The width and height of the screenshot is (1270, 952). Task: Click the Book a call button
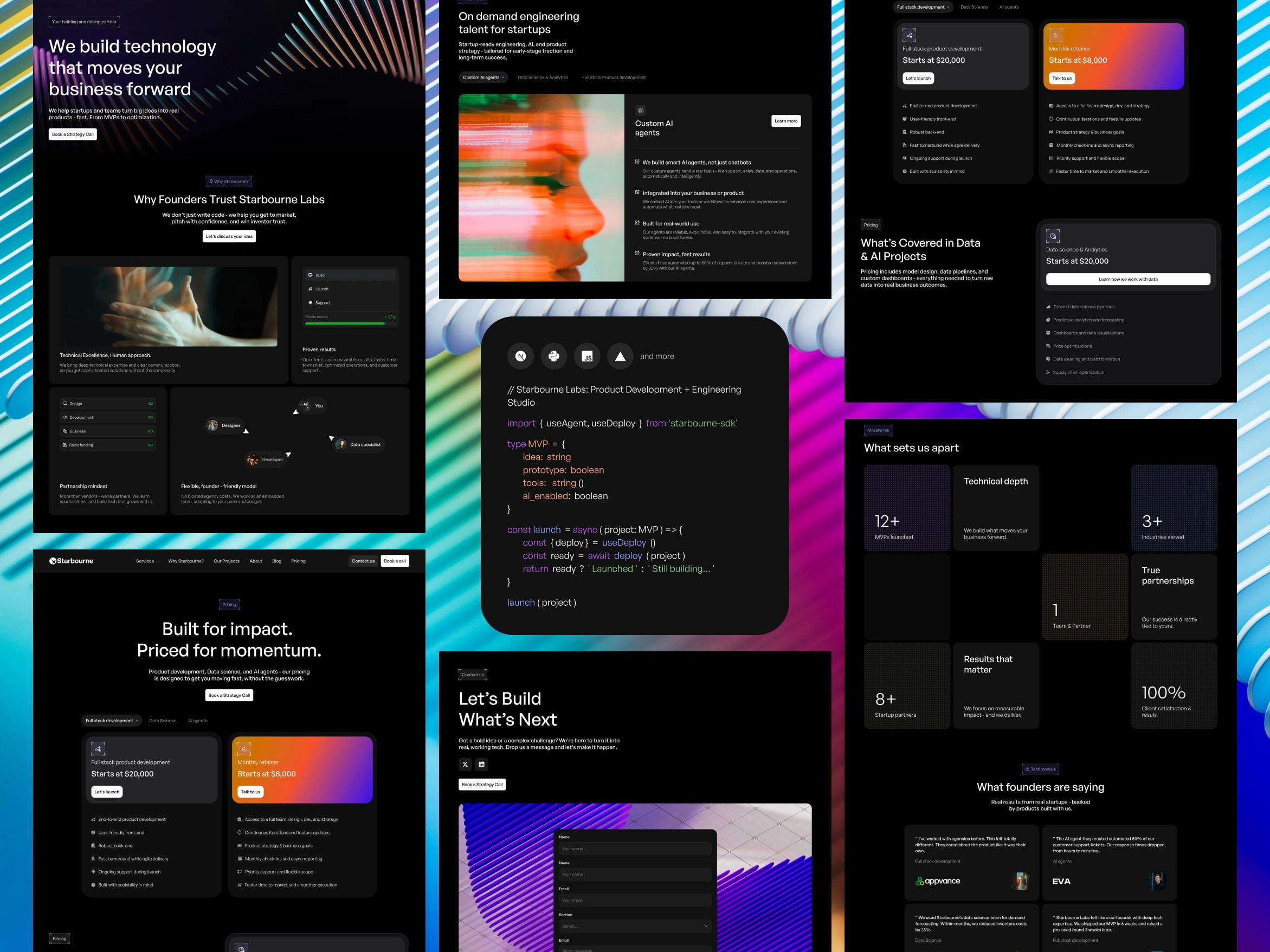point(395,561)
